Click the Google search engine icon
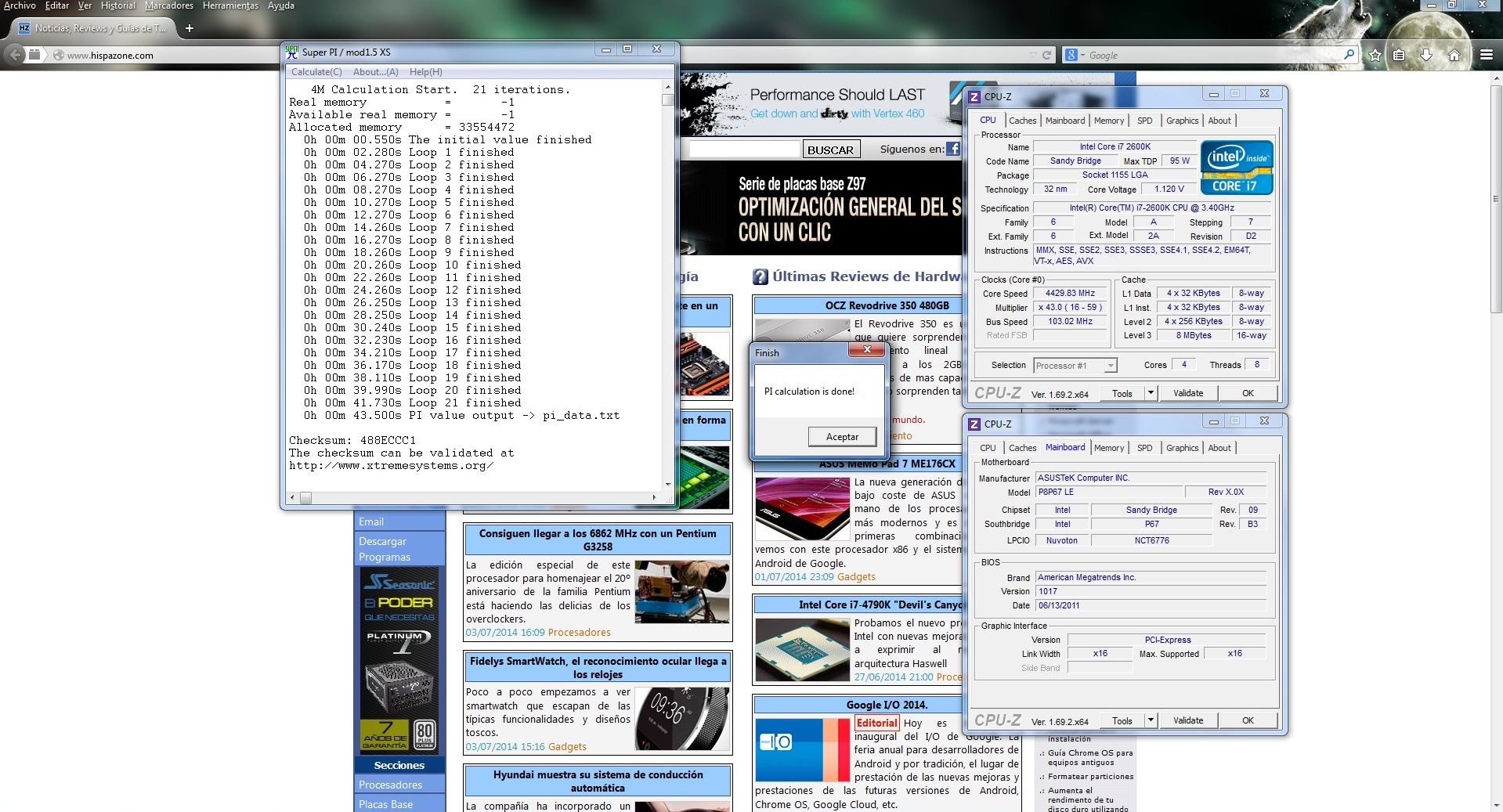1503x812 pixels. pyautogui.click(x=1071, y=56)
